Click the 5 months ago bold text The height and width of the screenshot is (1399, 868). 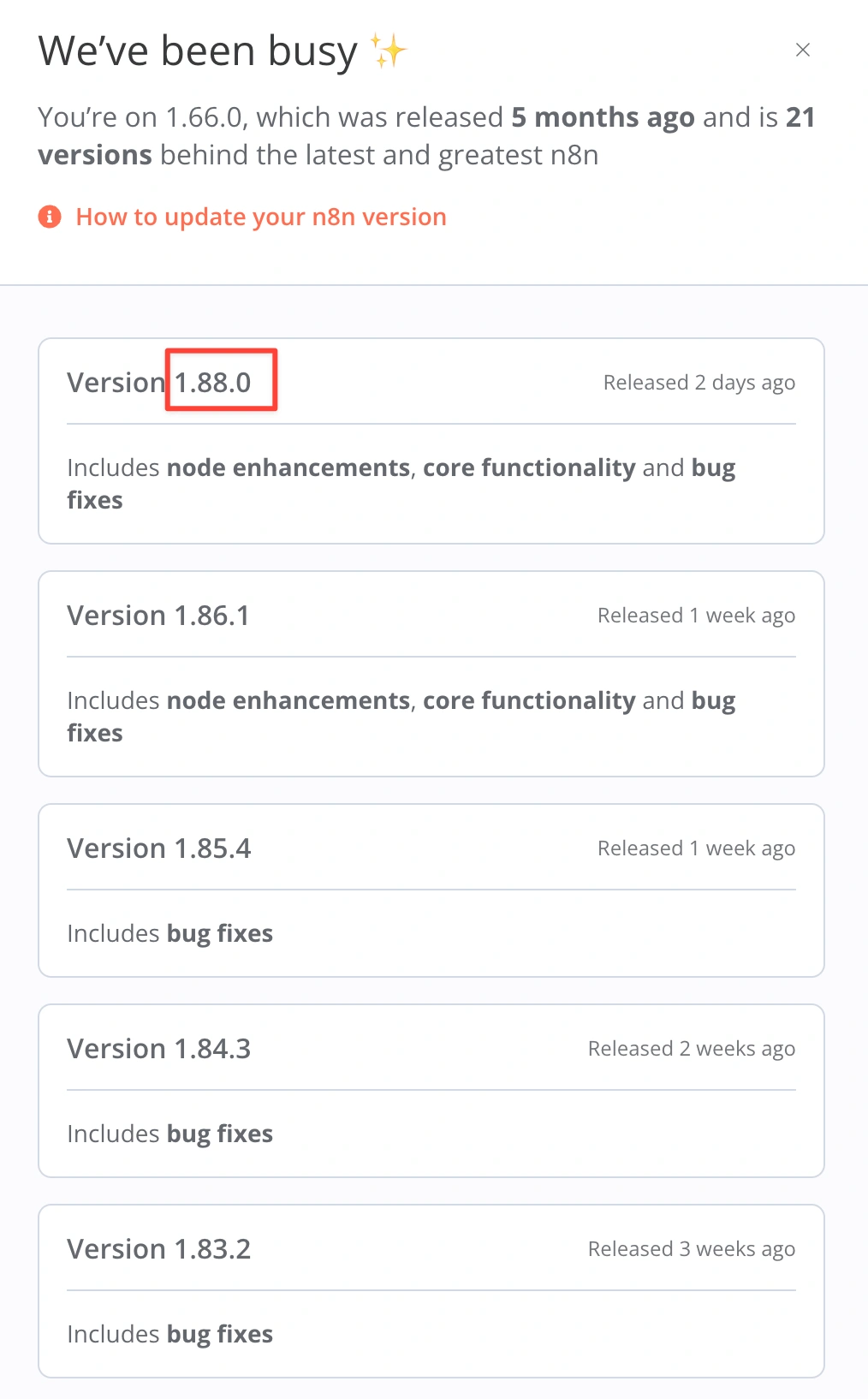pos(603,117)
